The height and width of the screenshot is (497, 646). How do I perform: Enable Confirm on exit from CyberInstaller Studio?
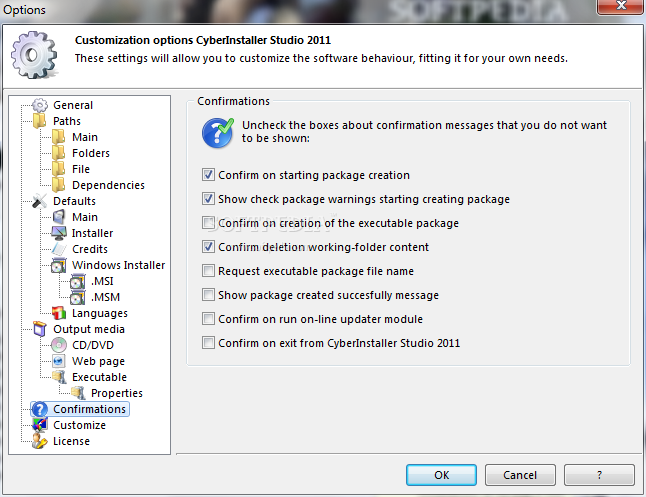208,343
